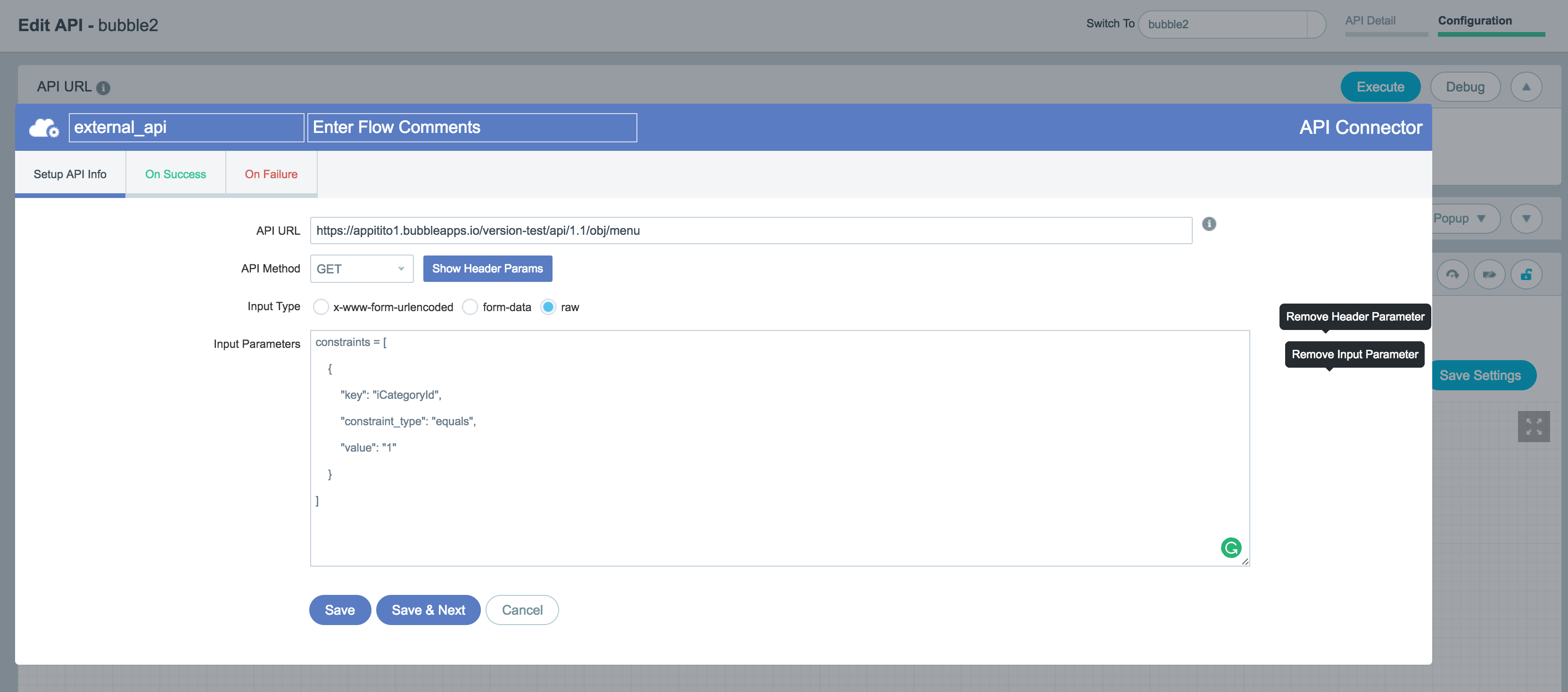Switch to the On Success tab
The image size is (1568, 692).
pyautogui.click(x=175, y=174)
